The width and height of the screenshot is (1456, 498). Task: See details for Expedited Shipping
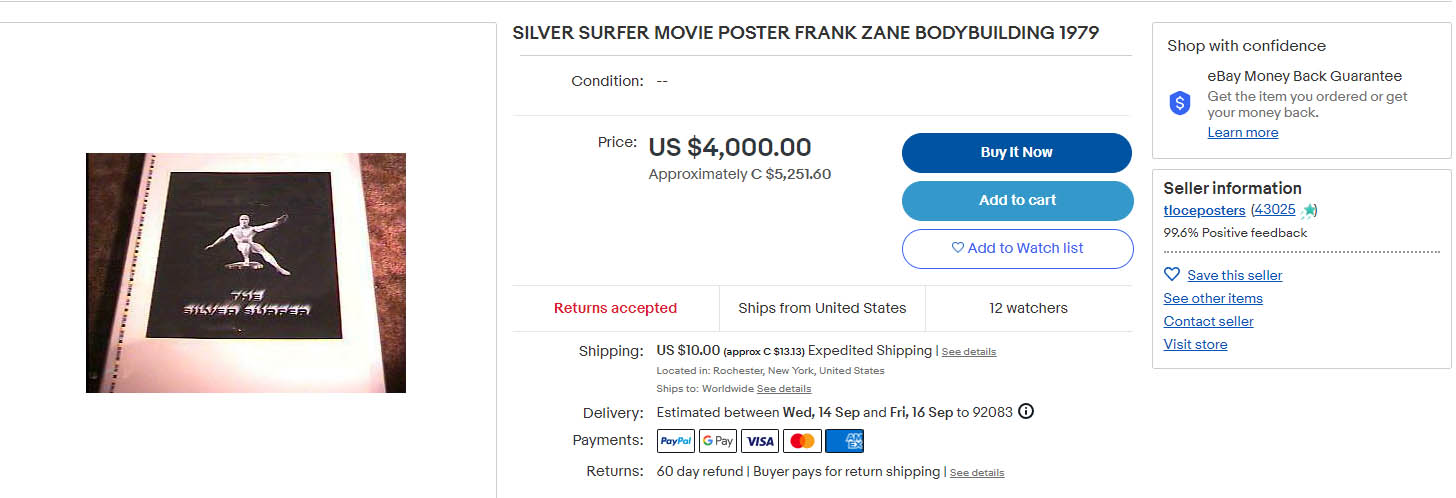coord(968,352)
